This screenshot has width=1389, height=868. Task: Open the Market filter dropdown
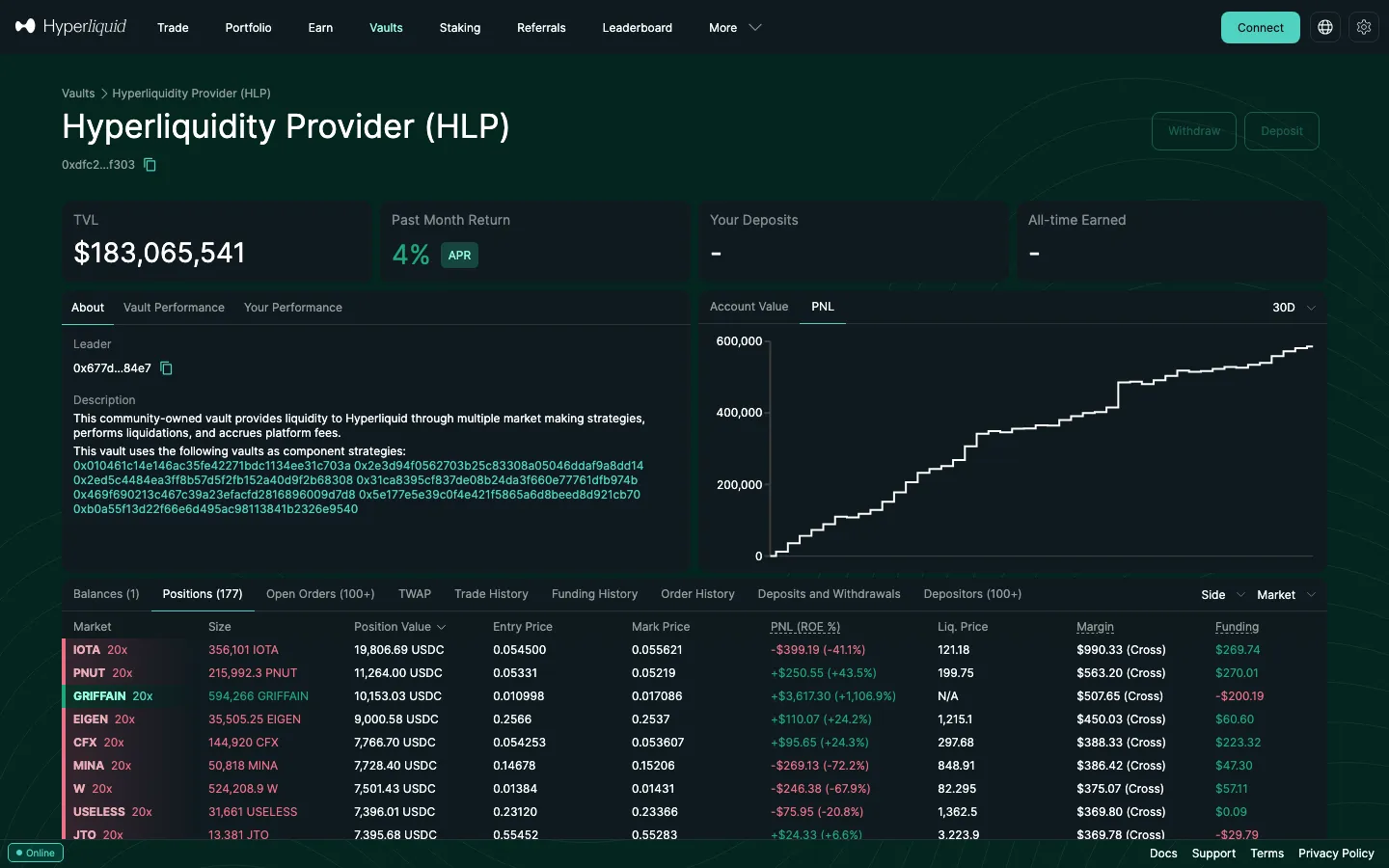(x=1286, y=595)
